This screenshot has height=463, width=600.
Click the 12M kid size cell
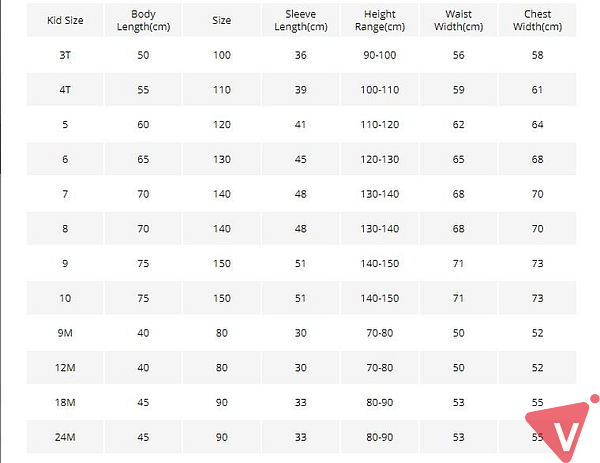click(x=65, y=368)
